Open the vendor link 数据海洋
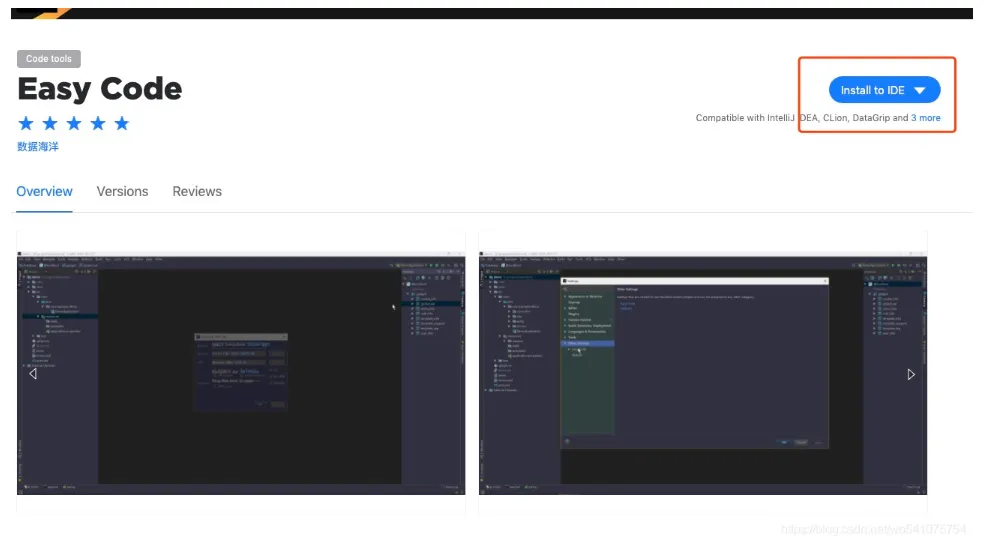 click(38, 146)
